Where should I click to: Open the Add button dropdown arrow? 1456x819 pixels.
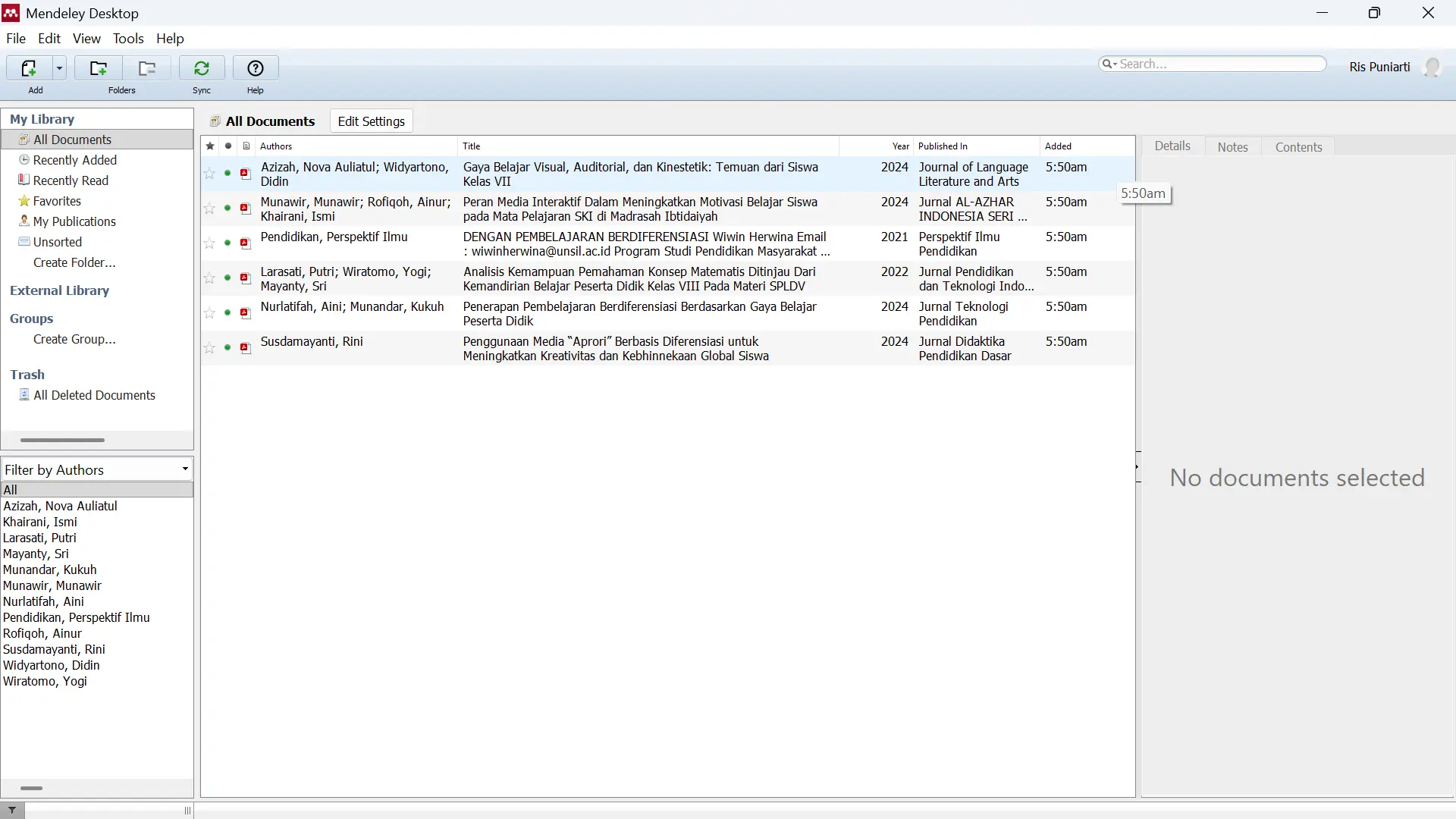[x=60, y=68]
